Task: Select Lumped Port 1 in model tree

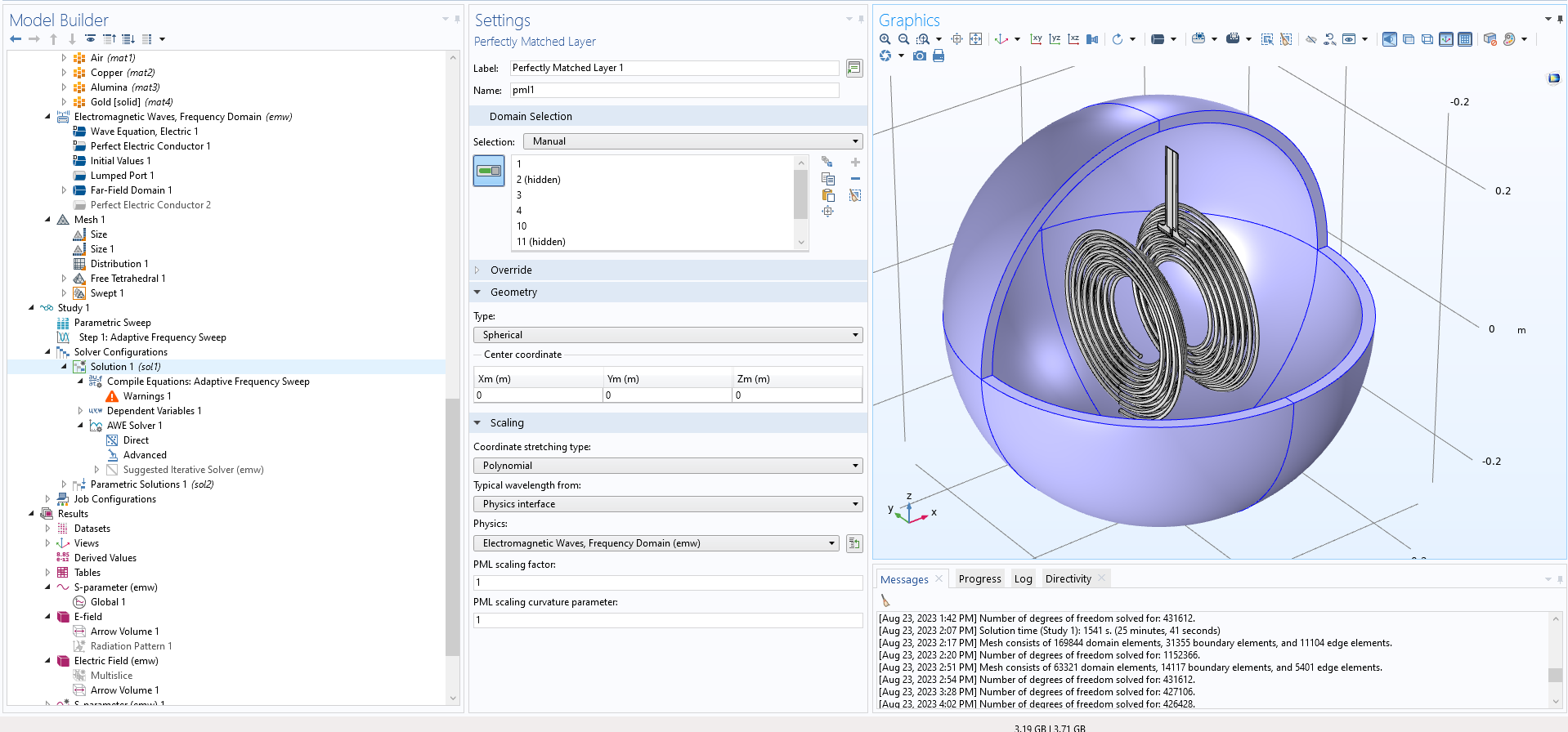Action: coord(122,176)
